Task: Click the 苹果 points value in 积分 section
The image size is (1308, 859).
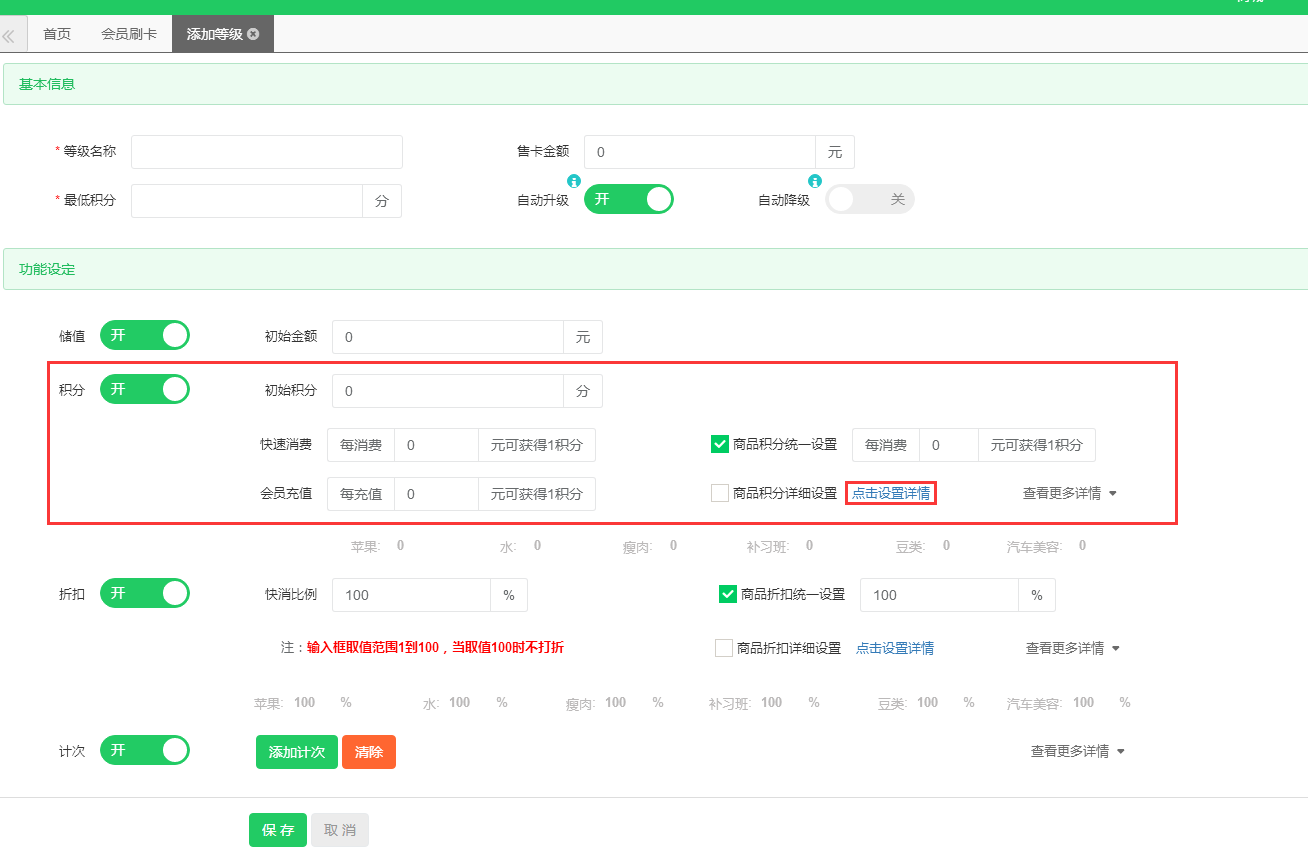Action: click(401, 546)
